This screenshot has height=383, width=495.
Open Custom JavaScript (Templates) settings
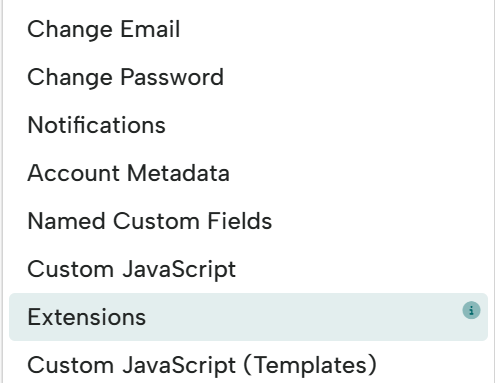tap(248, 365)
